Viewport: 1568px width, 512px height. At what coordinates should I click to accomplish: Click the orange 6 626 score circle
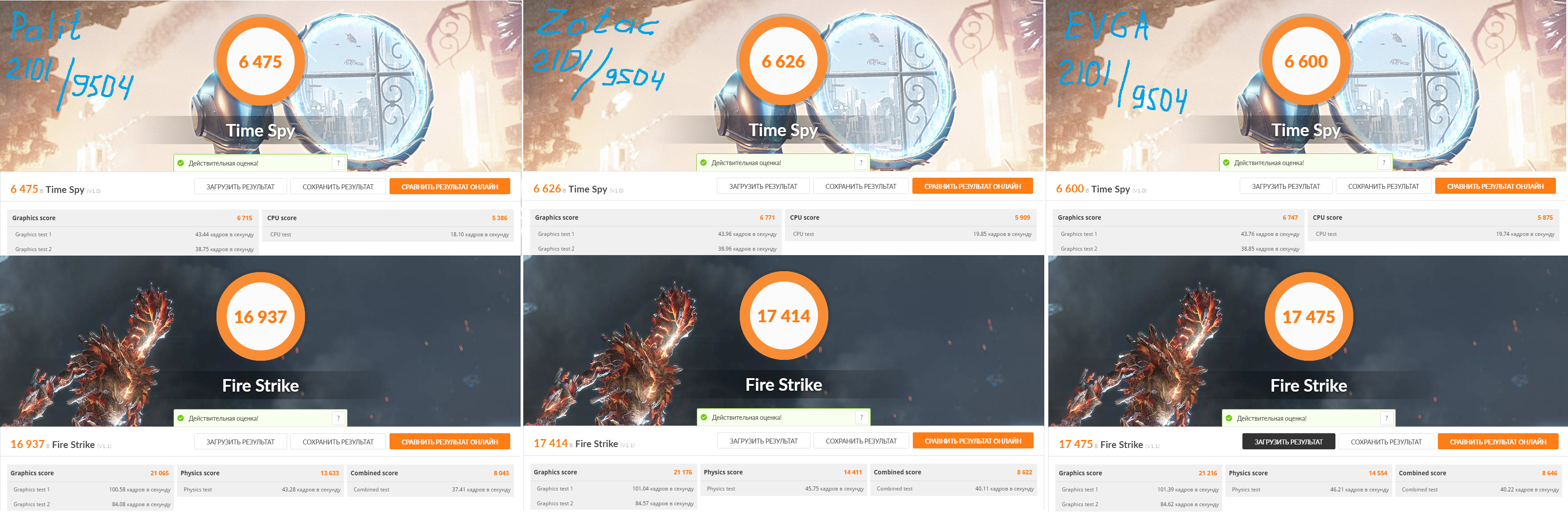(x=783, y=61)
